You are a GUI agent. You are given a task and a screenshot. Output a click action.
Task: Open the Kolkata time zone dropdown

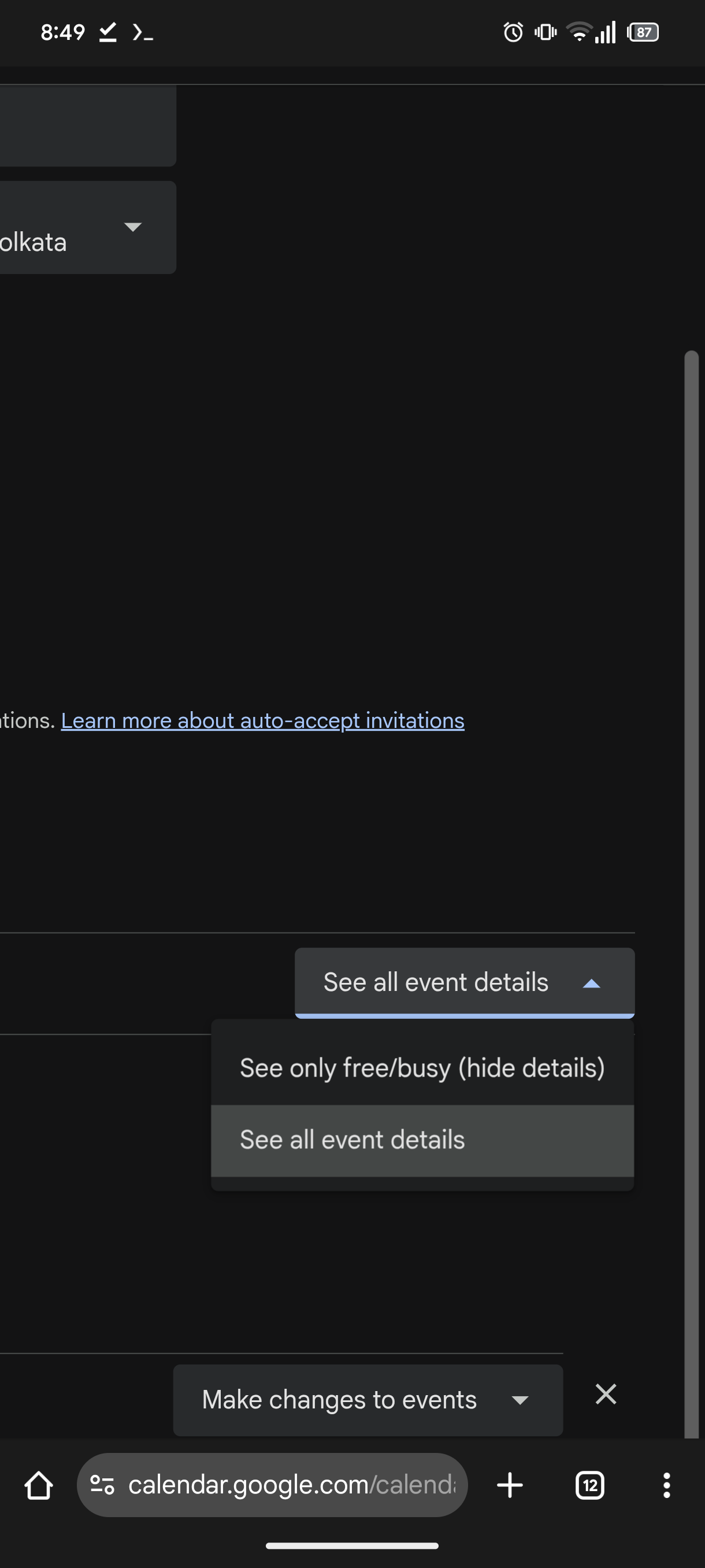(85, 228)
